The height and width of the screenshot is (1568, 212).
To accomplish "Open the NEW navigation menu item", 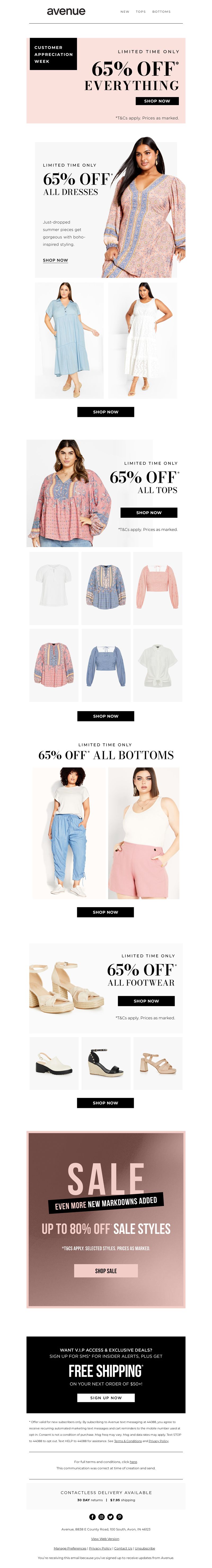I will click(x=125, y=12).
